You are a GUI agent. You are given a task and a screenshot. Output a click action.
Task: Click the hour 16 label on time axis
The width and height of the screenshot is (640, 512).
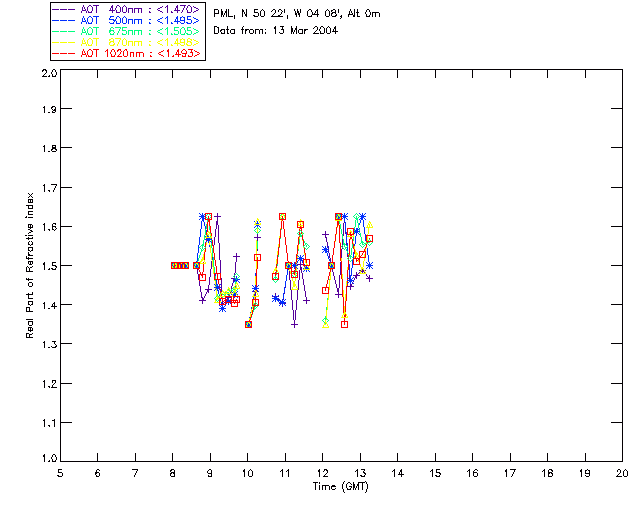coord(472,473)
